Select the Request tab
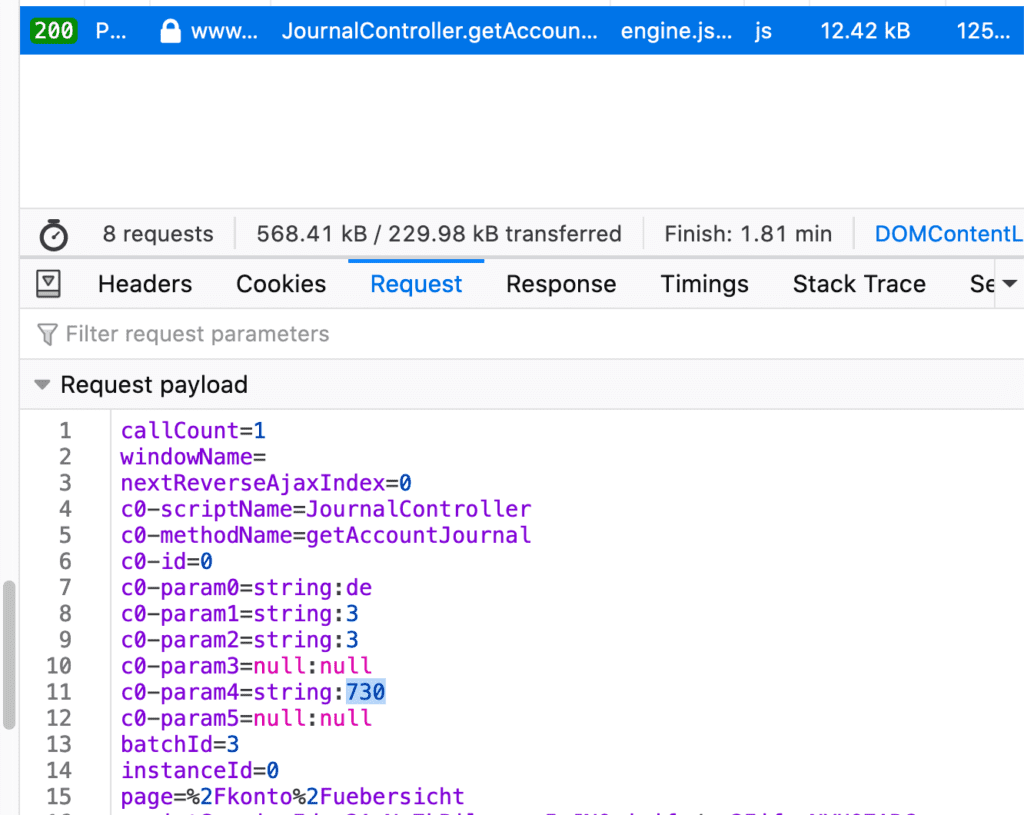Screen dimensions: 1024x815 [416, 284]
